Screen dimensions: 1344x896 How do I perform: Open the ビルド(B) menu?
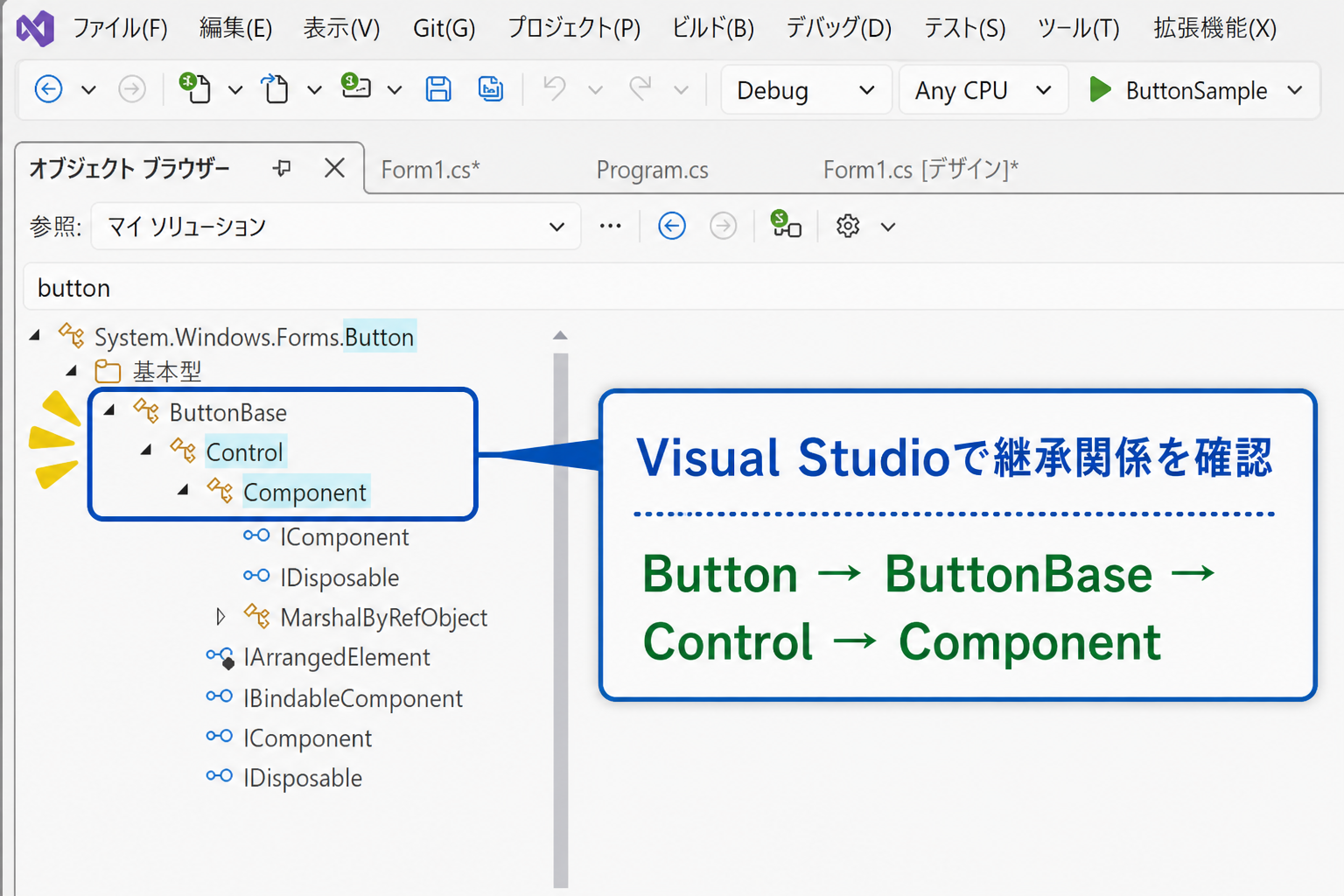[x=713, y=29]
